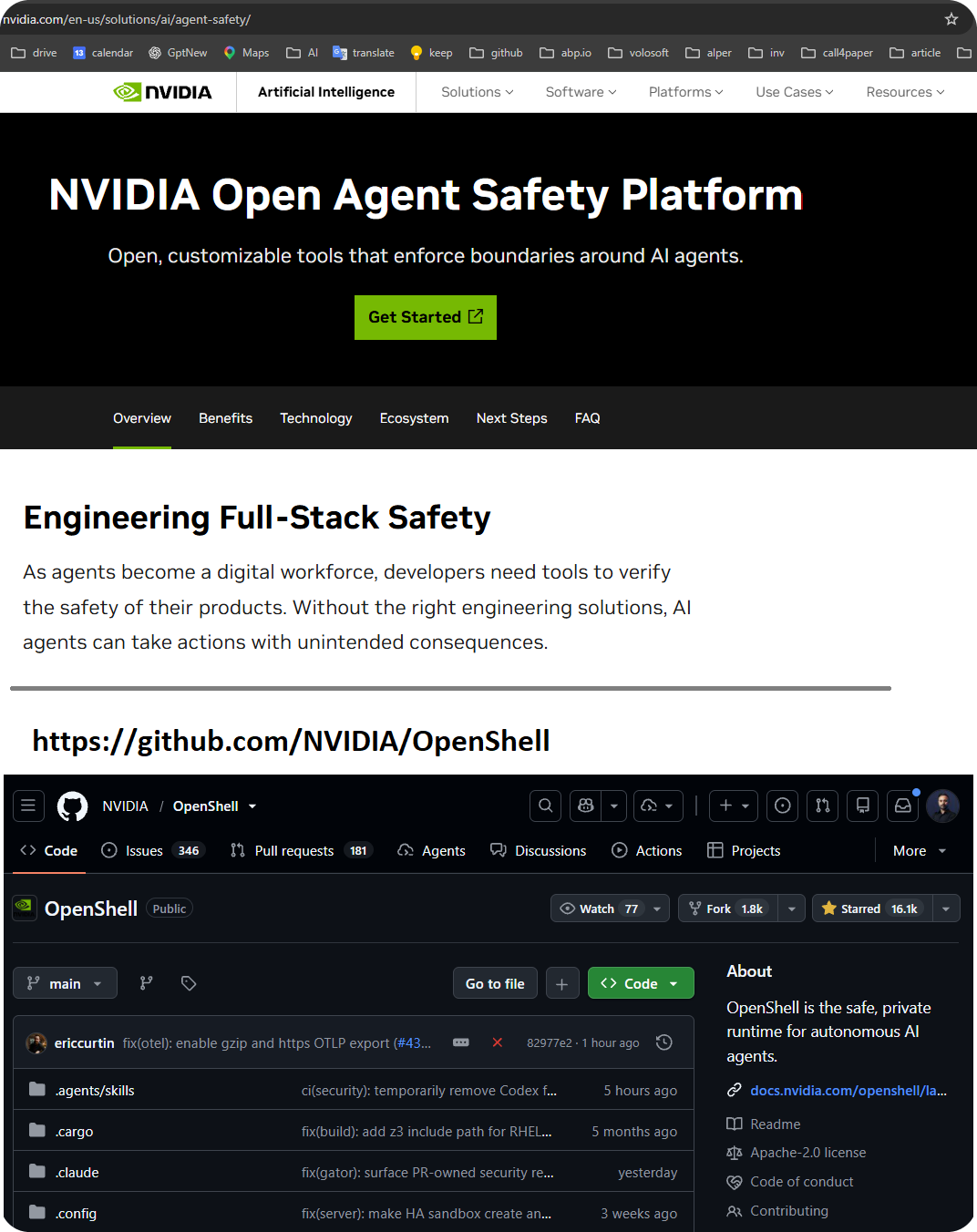Expand the Resources menu
The image size is (977, 1232).
(906, 92)
